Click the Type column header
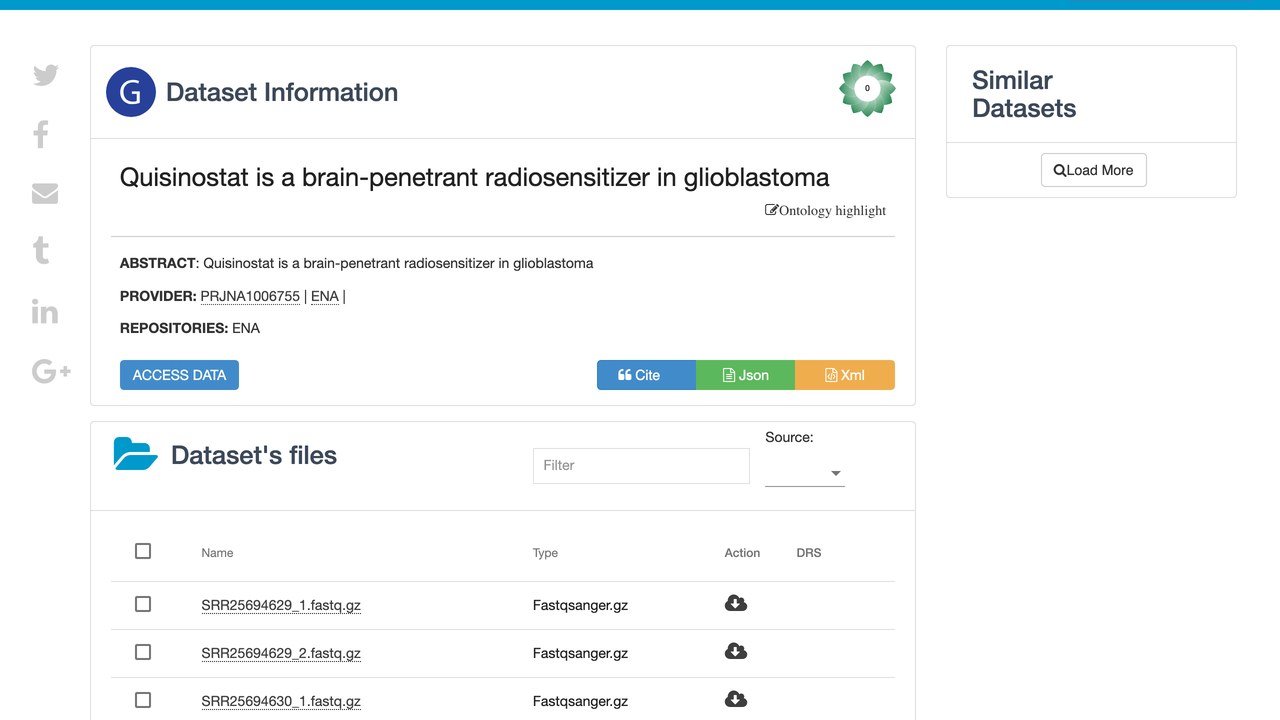The width and height of the screenshot is (1280, 720). pos(545,553)
